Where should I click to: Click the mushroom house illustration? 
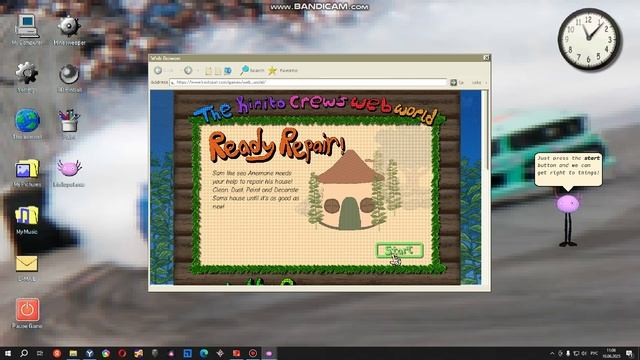tap(351, 191)
